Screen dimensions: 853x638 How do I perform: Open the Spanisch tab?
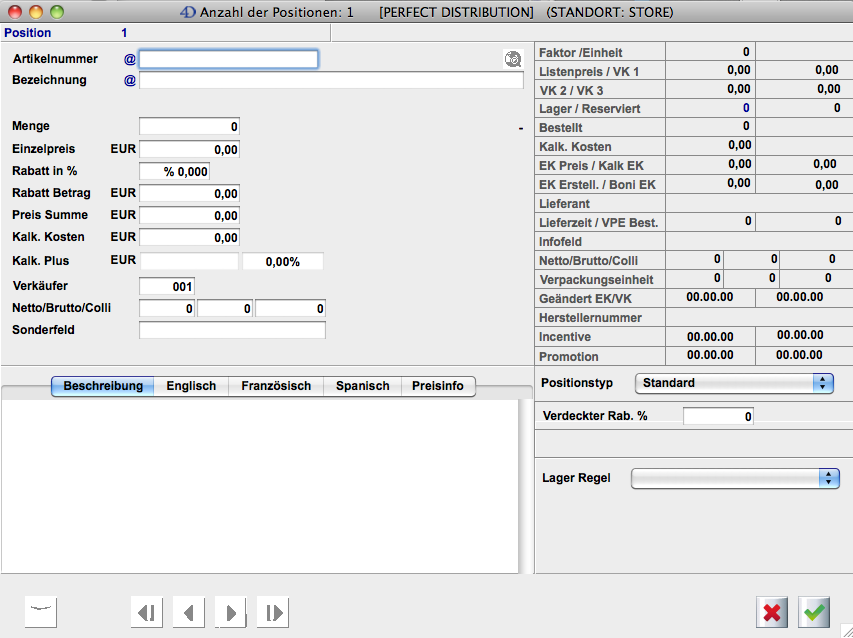(x=362, y=386)
